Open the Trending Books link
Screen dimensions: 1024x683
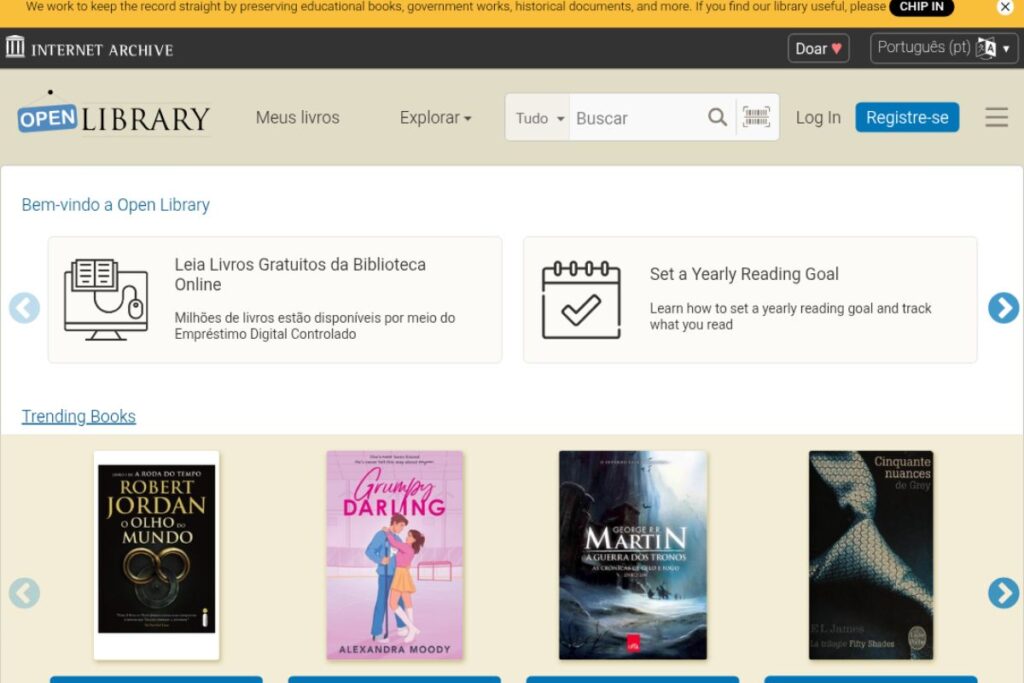click(x=79, y=417)
